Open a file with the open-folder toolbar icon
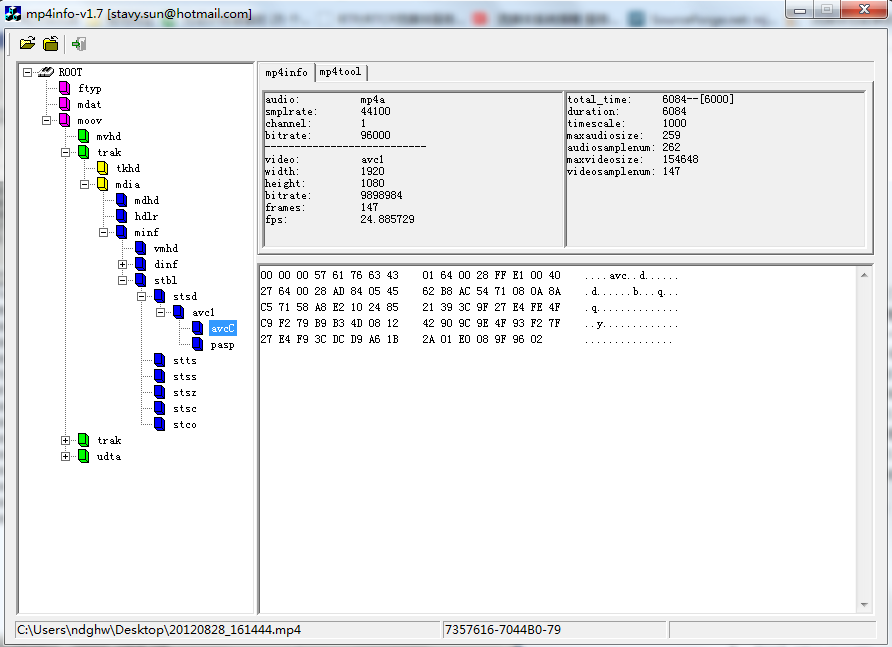 coord(27,43)
